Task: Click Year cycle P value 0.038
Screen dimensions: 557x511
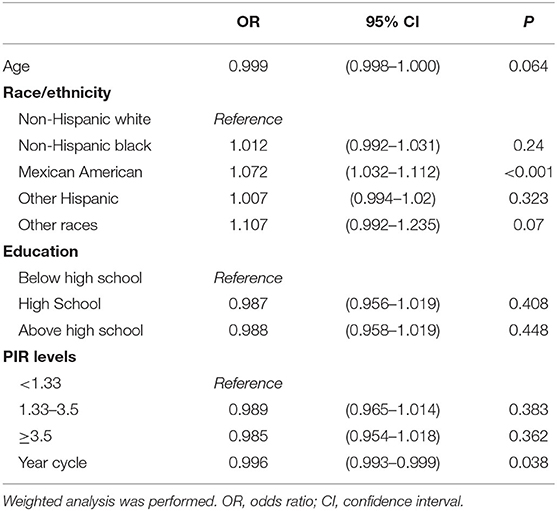Action: (x=529, y=463)
